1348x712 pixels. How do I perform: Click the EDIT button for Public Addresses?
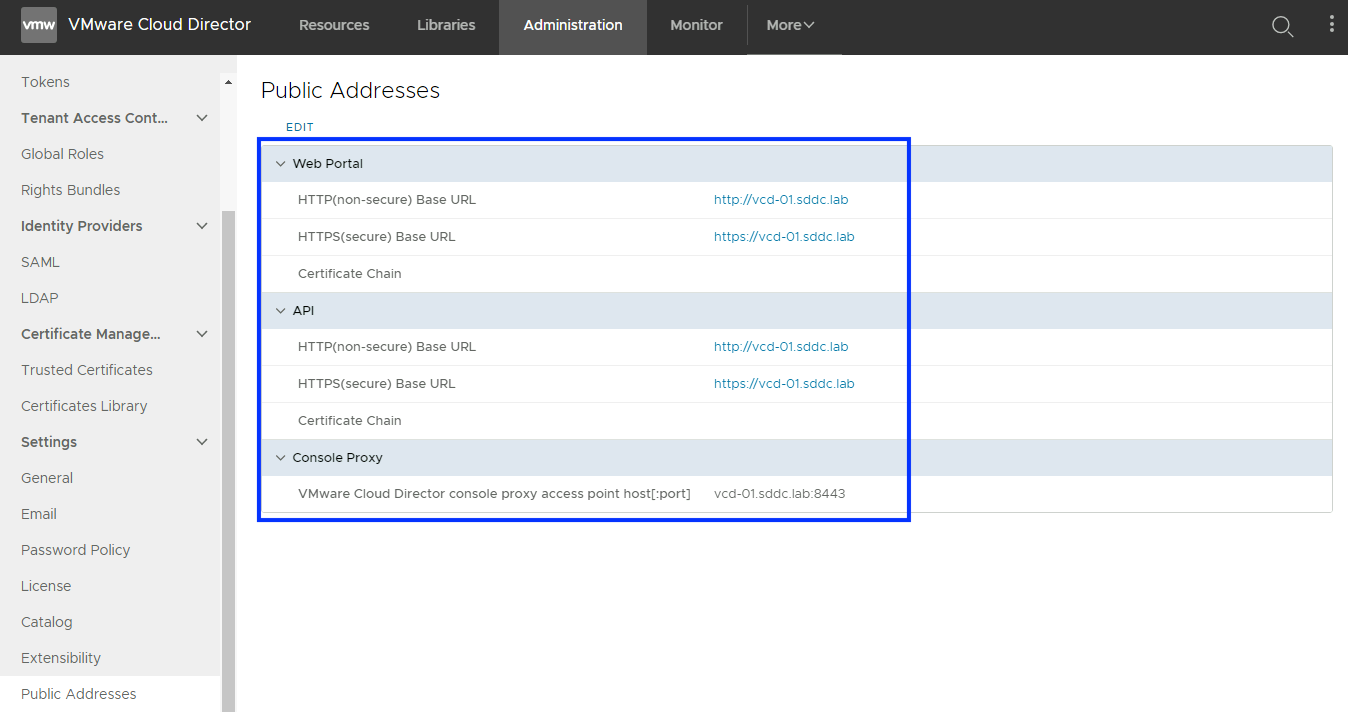click(300, 127)
